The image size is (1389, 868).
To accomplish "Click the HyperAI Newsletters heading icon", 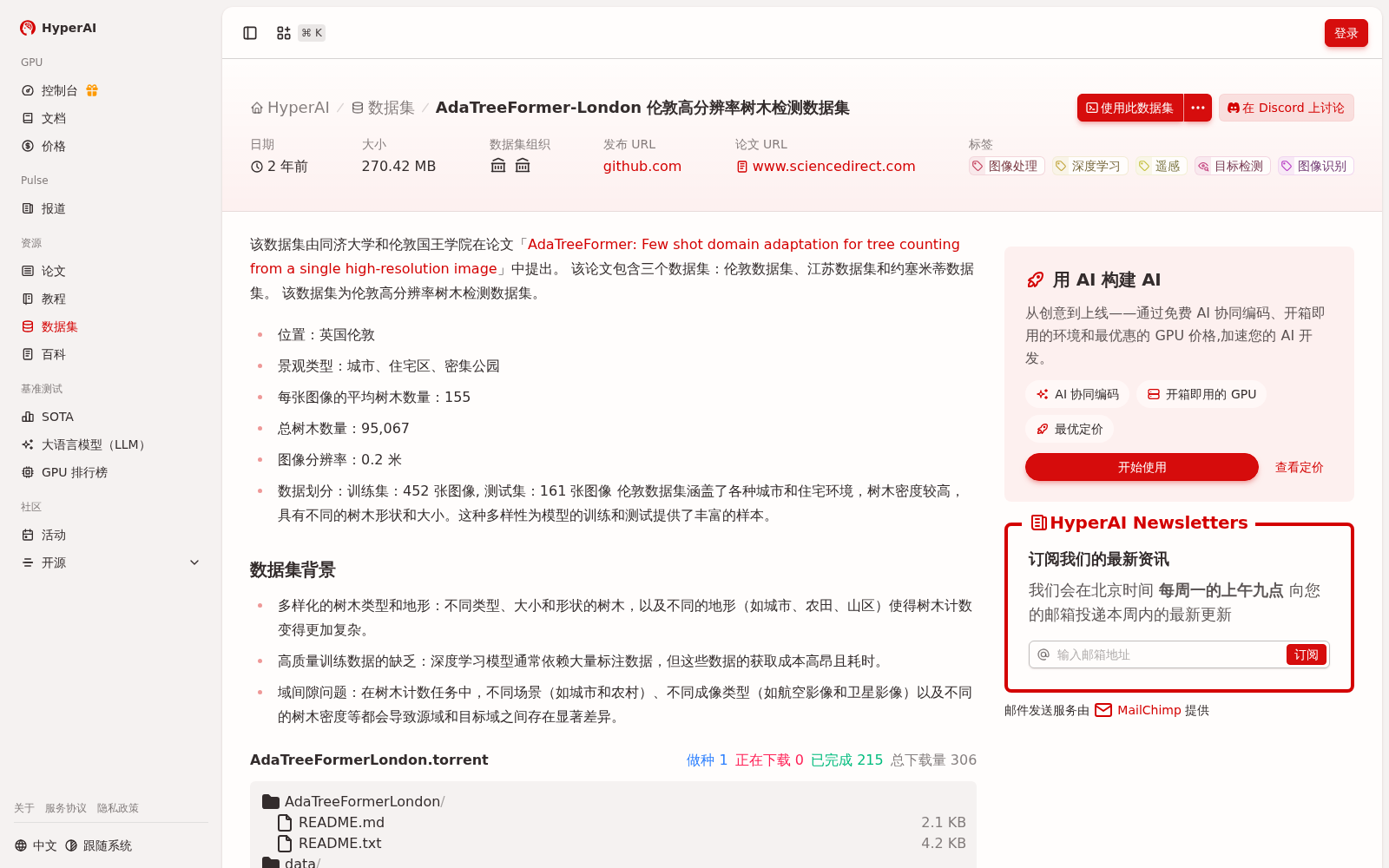I will click(1038, 523).
